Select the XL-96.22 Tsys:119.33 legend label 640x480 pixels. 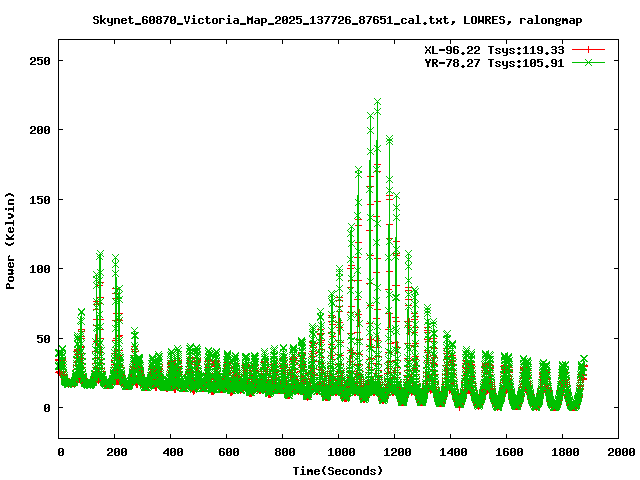click(x=494, y=50)
